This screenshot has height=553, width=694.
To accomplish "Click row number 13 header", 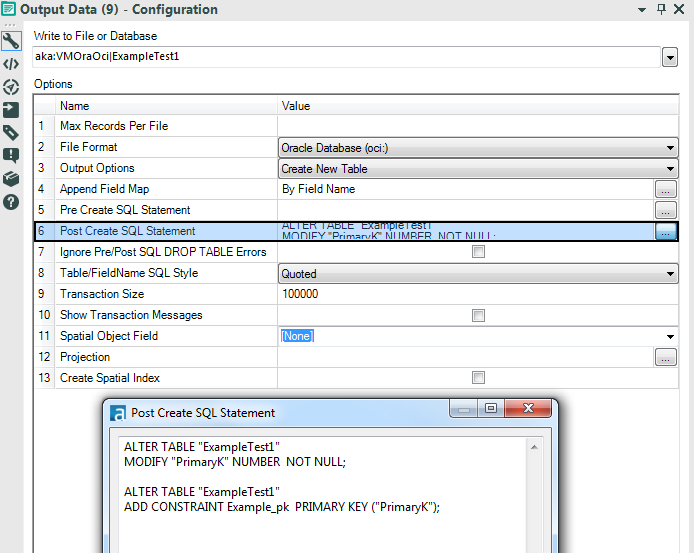I will pyautogui.click(x=44, y=378).
